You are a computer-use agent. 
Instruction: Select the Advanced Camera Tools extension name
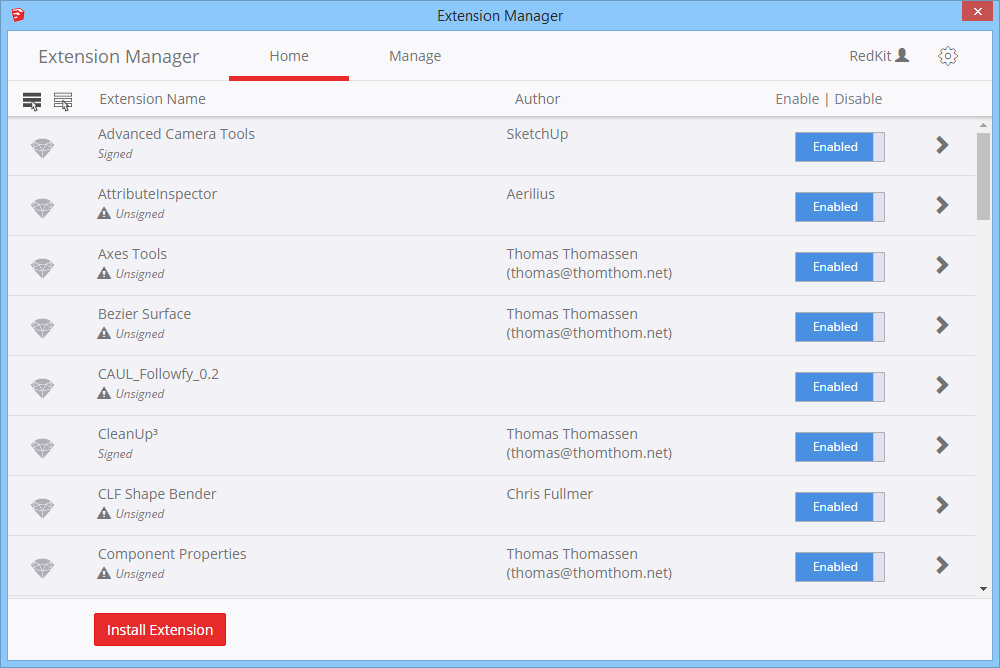(x=176, y=134)
